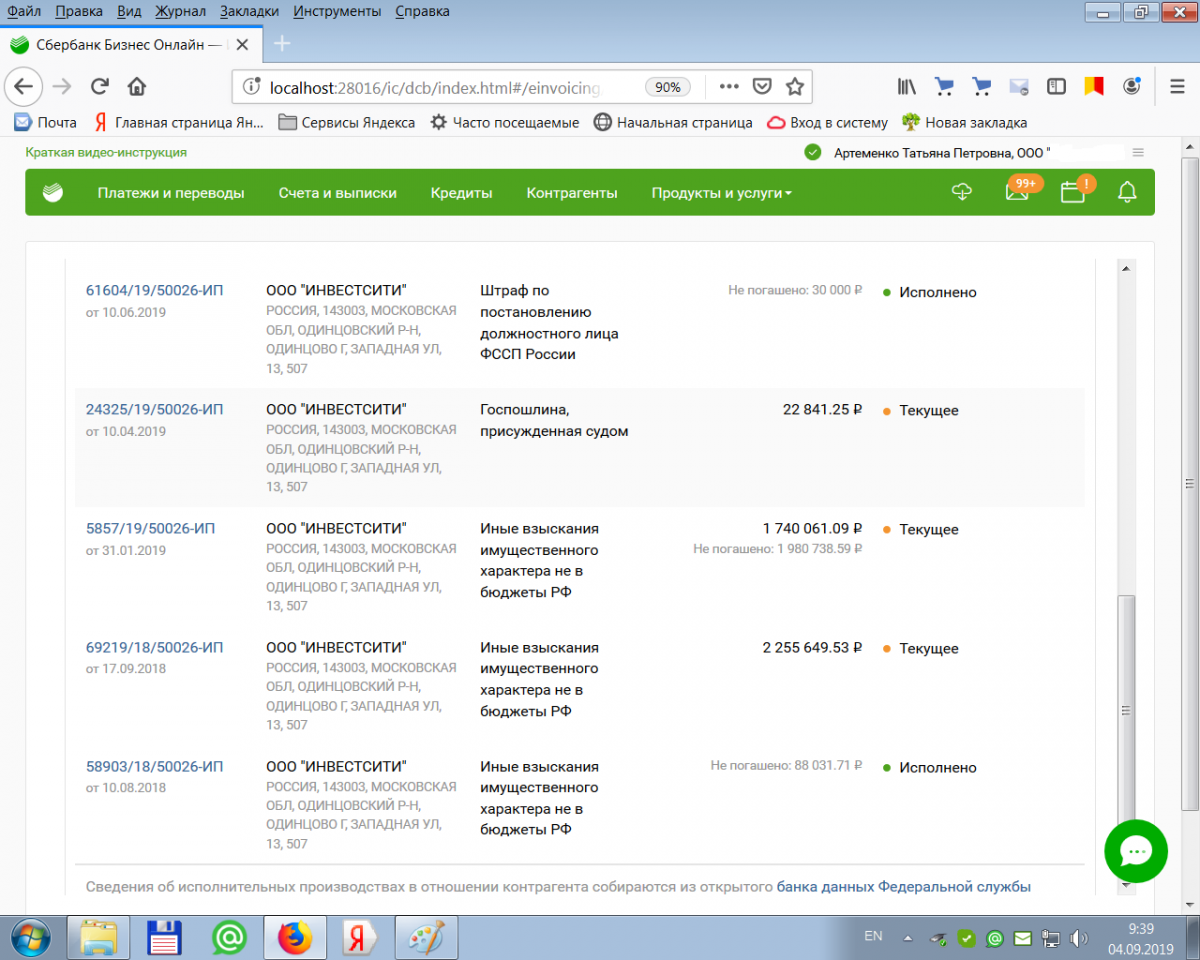1200x960 pixels.
Task: Open case 69219/18/50026-ИП link
Action: pyautogui.click(x=155, y=647)
